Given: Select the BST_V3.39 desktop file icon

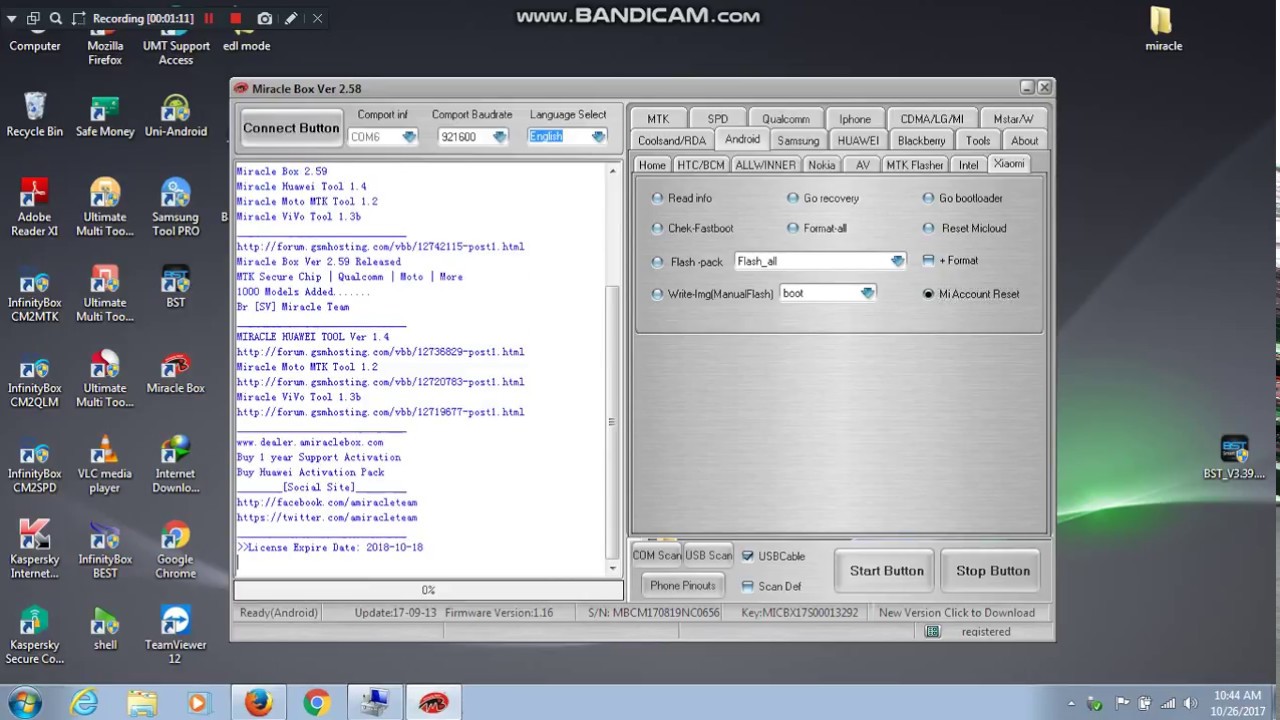Looking at the screenshot, I should [x=1234, y=458].
